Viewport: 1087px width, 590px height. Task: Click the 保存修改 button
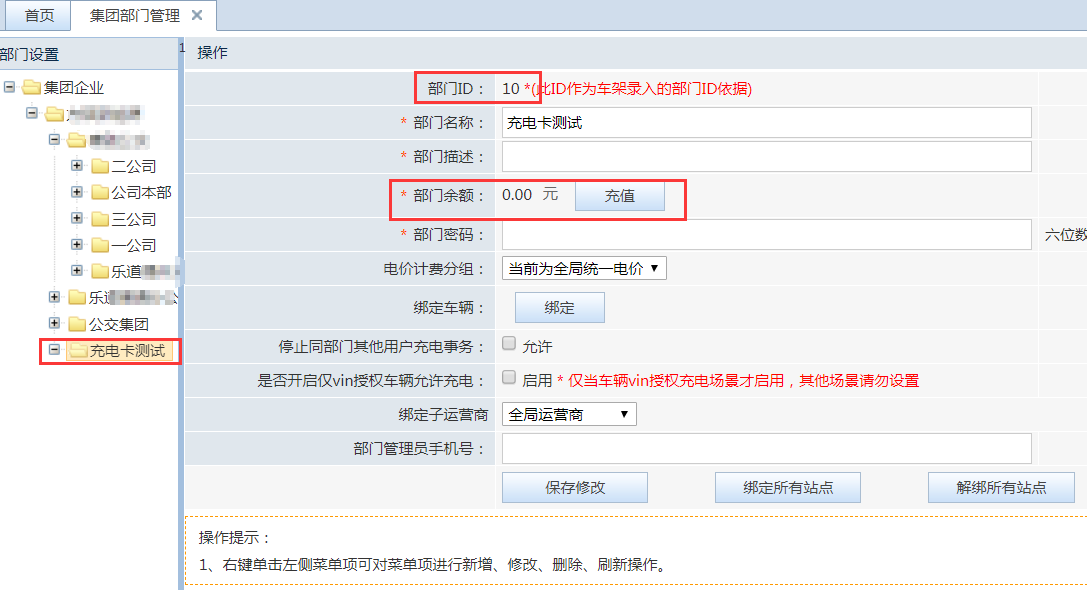(575, 487)
